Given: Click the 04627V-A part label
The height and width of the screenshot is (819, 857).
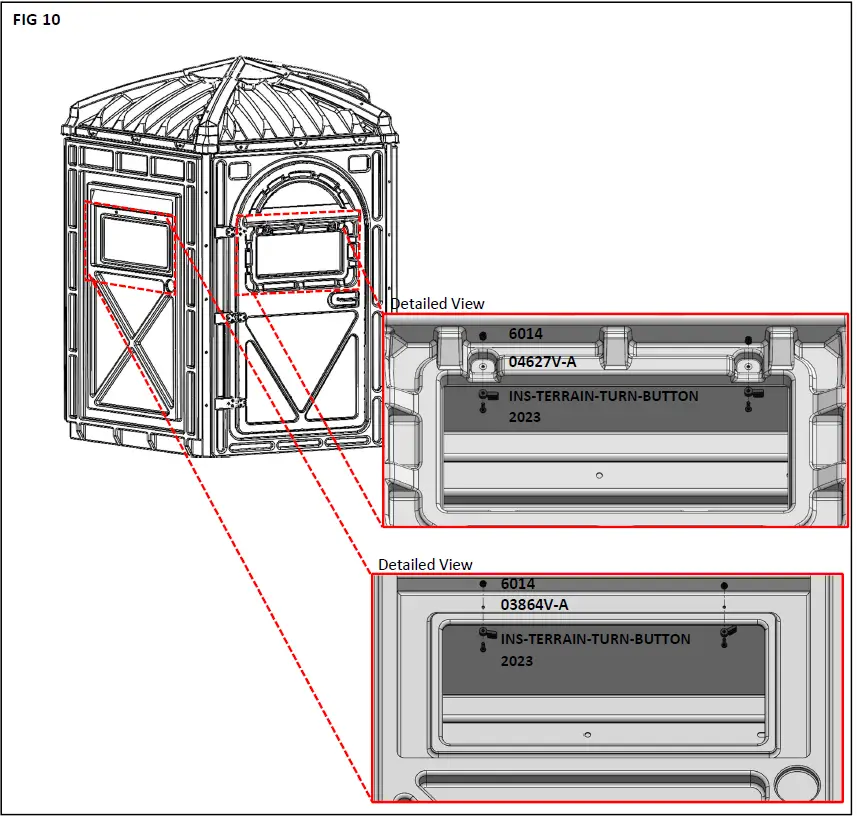Looking at the screenshot, I should tap(544, 363).
